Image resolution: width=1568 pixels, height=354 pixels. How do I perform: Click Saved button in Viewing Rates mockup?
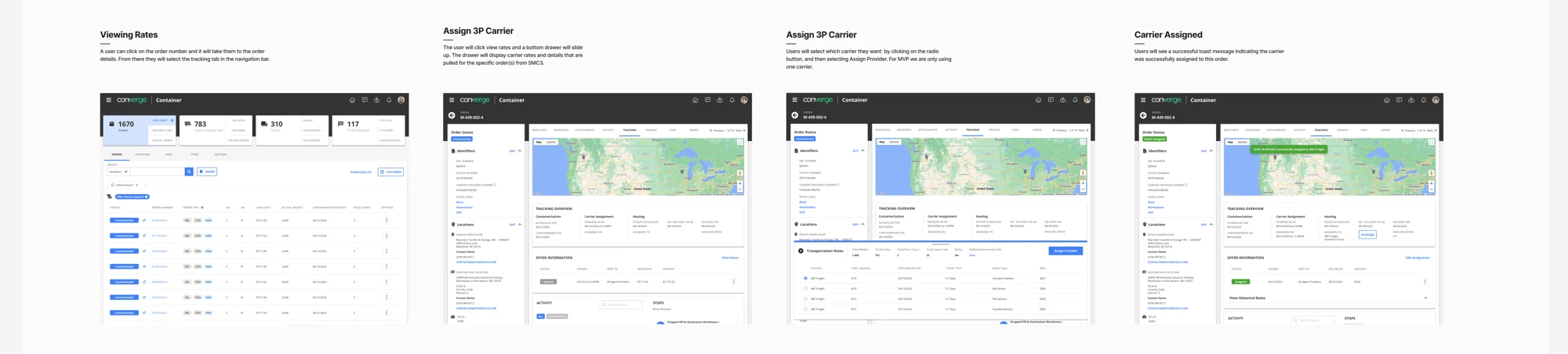click(x=207, y=172)
